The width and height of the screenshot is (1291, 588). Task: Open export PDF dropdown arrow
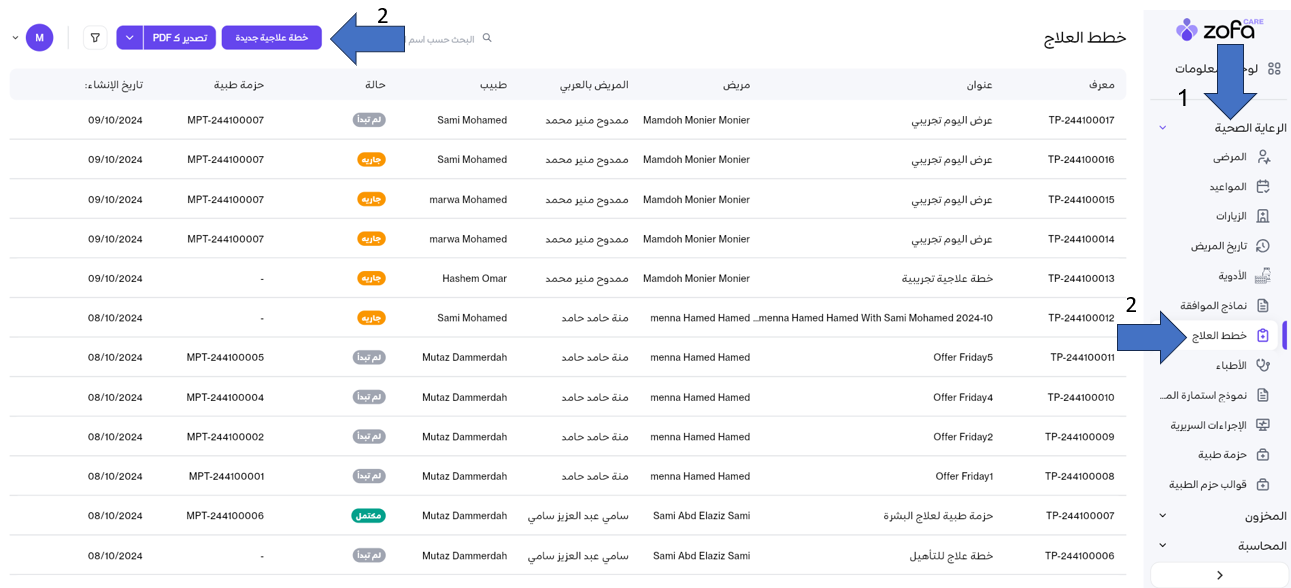(x=130, y=38)
